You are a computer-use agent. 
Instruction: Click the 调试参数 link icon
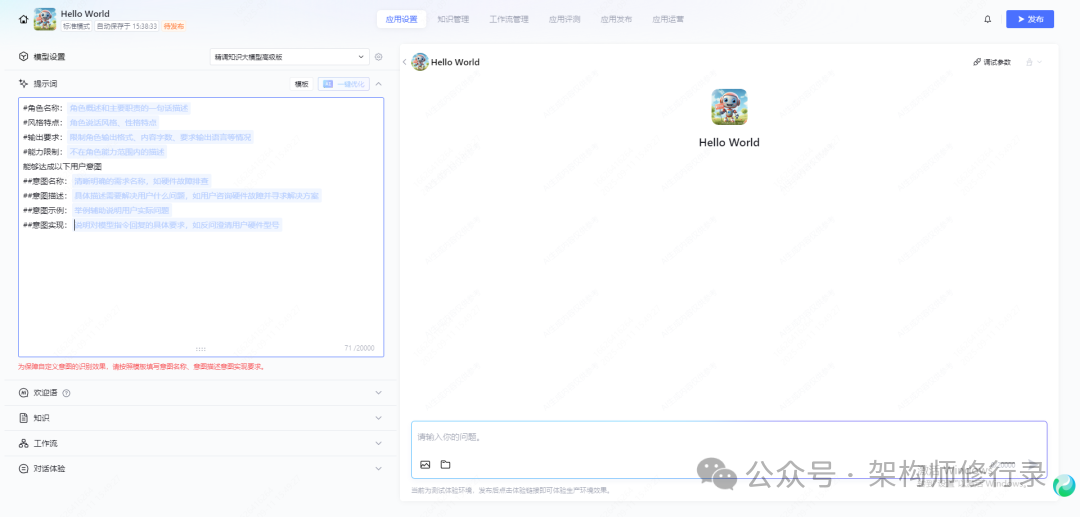coord(977,62)
